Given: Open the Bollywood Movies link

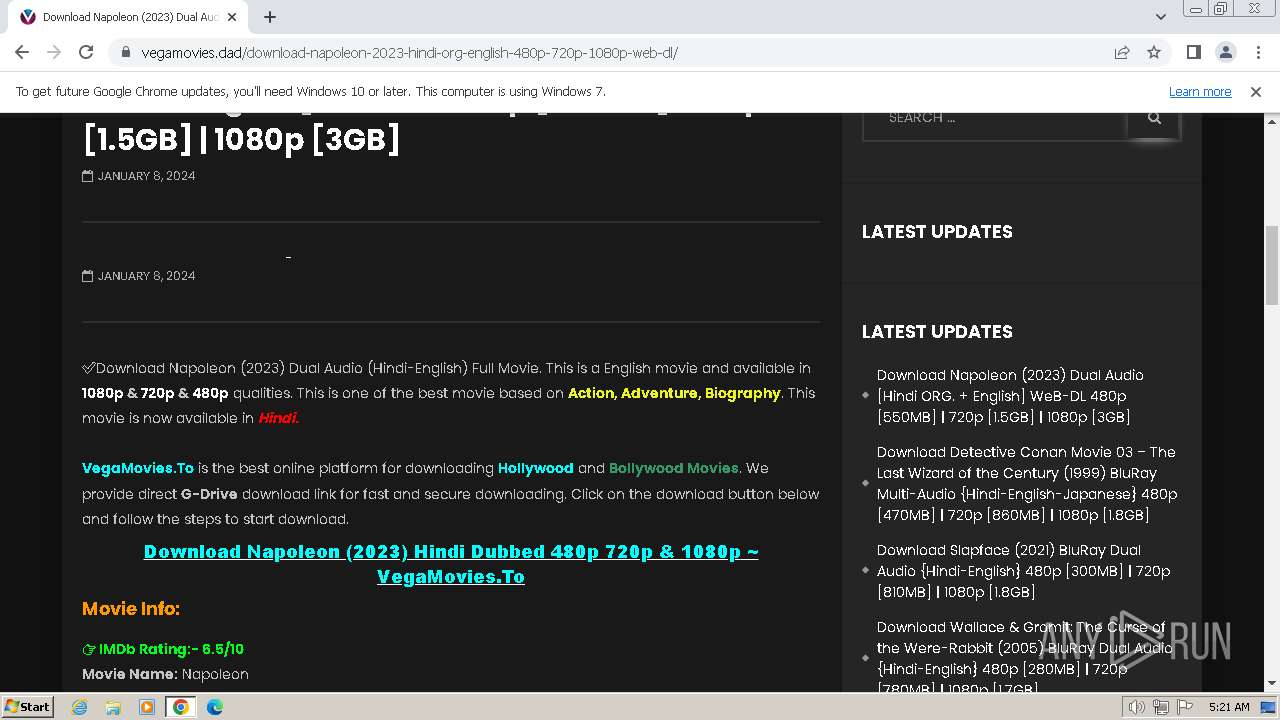Looking at the screenshot, I should coord(674,468).
